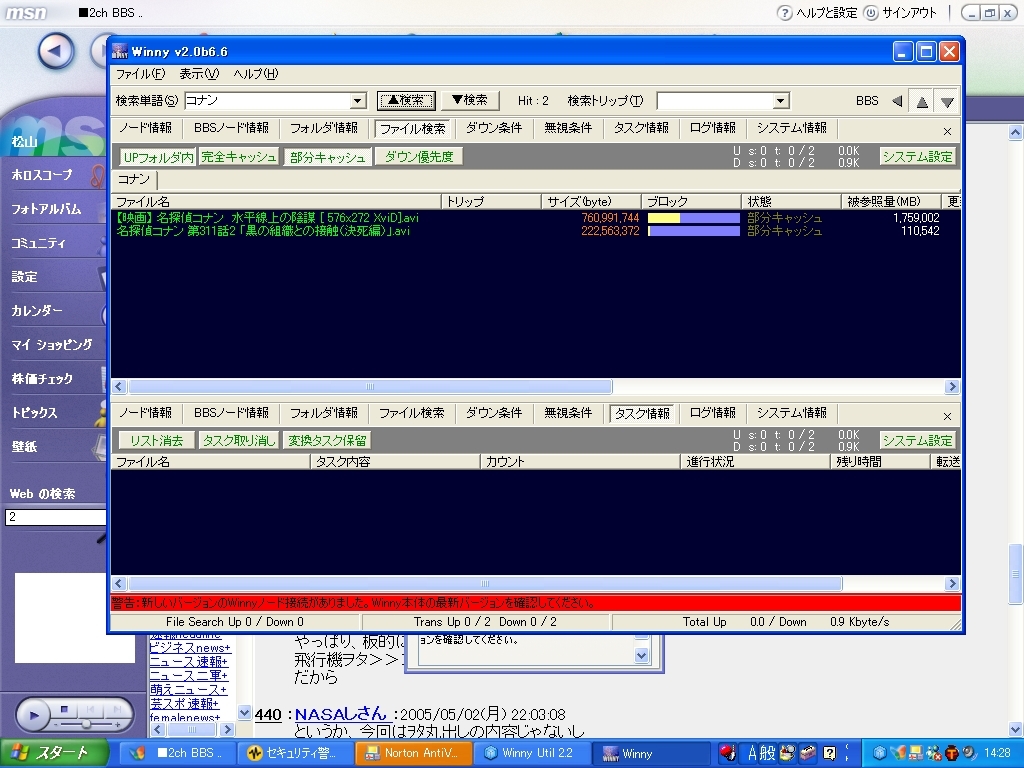Switch file search pane to ダウン条件 tab
Screen dimensions: 1024x768
pyautogui.click(x=494, y=128)
